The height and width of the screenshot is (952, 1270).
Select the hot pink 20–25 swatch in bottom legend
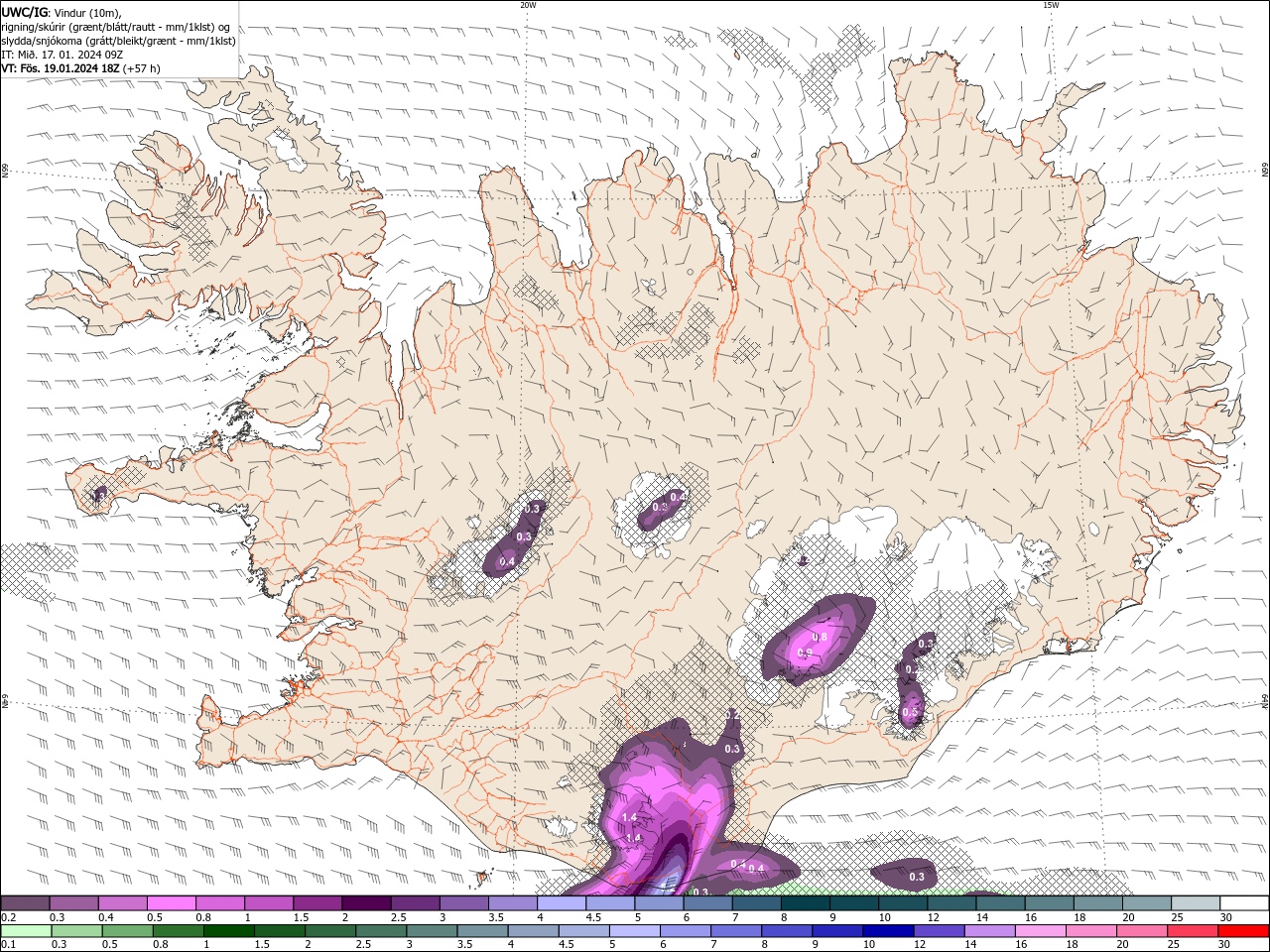coord(1142,931)
